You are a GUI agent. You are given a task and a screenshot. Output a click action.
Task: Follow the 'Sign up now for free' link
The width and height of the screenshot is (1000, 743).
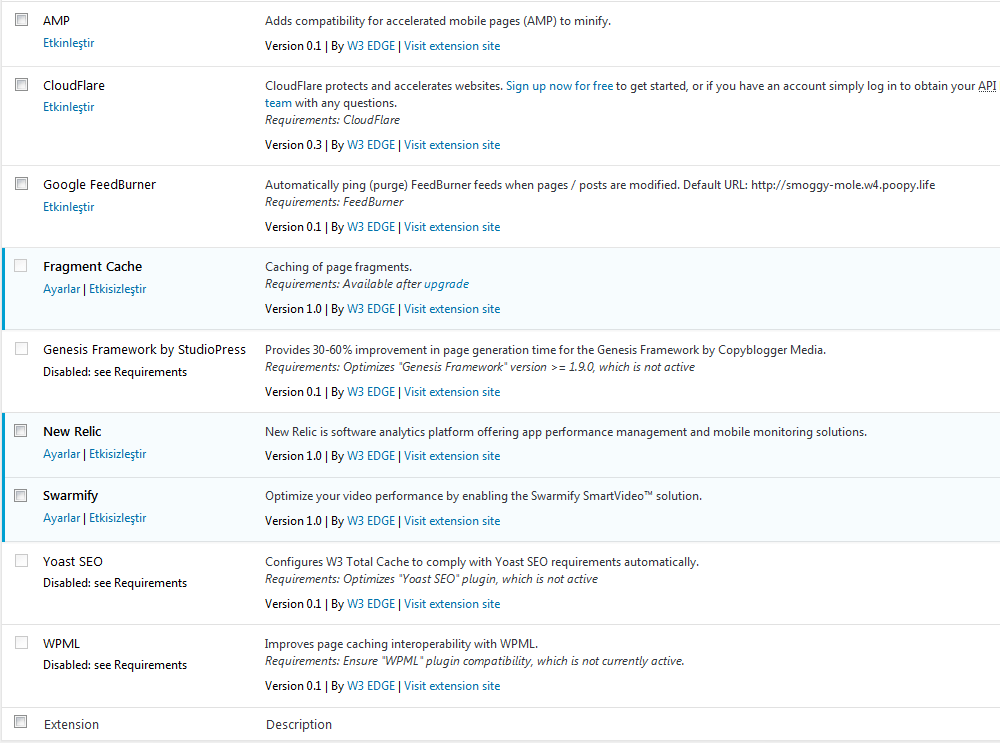coord(559,86)
